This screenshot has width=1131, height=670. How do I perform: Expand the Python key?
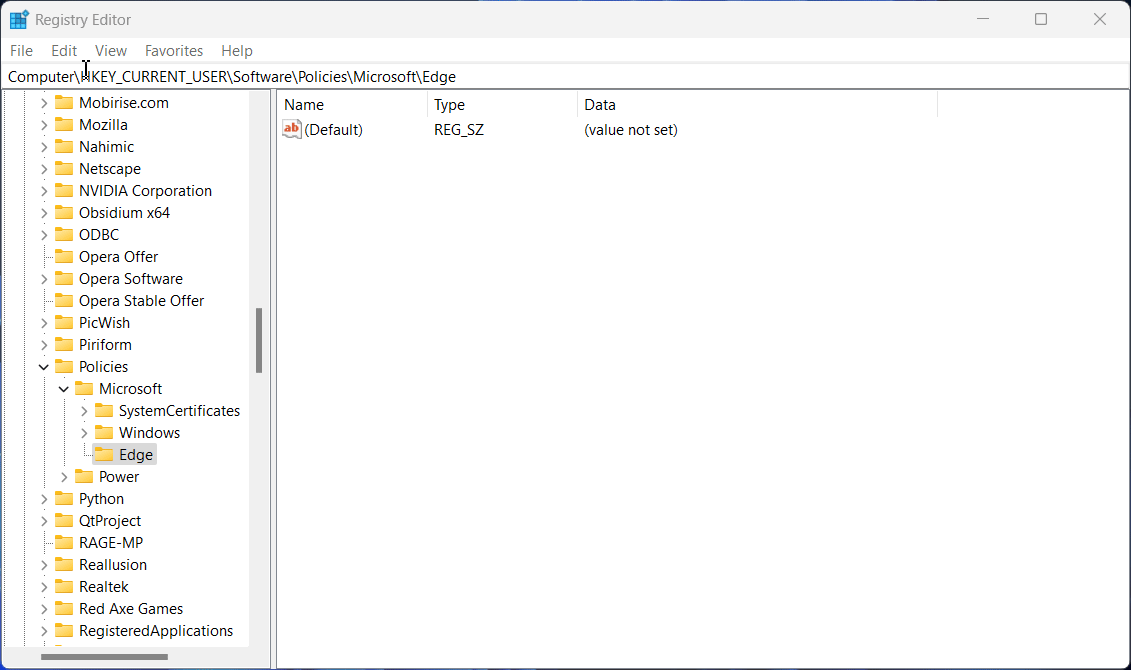point(44,499)
